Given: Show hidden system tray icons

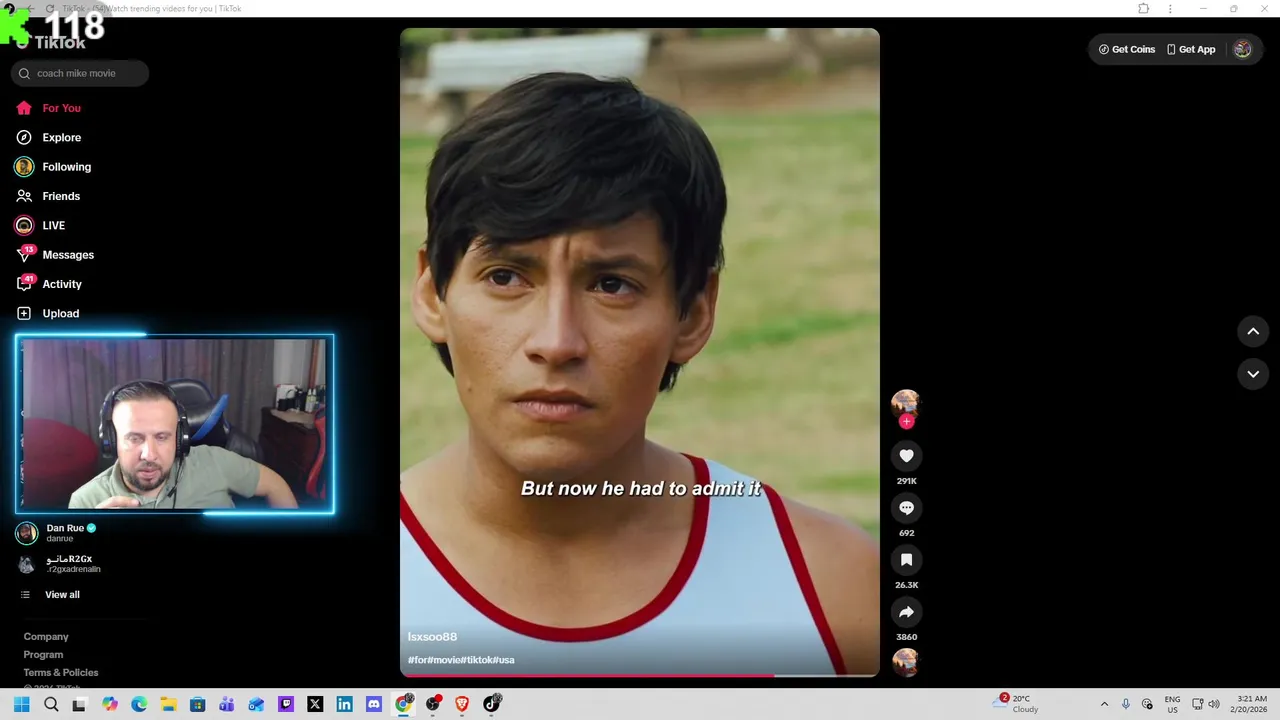Looking at the screenshot, I should pyautogui.click(x=1104, y=704).
